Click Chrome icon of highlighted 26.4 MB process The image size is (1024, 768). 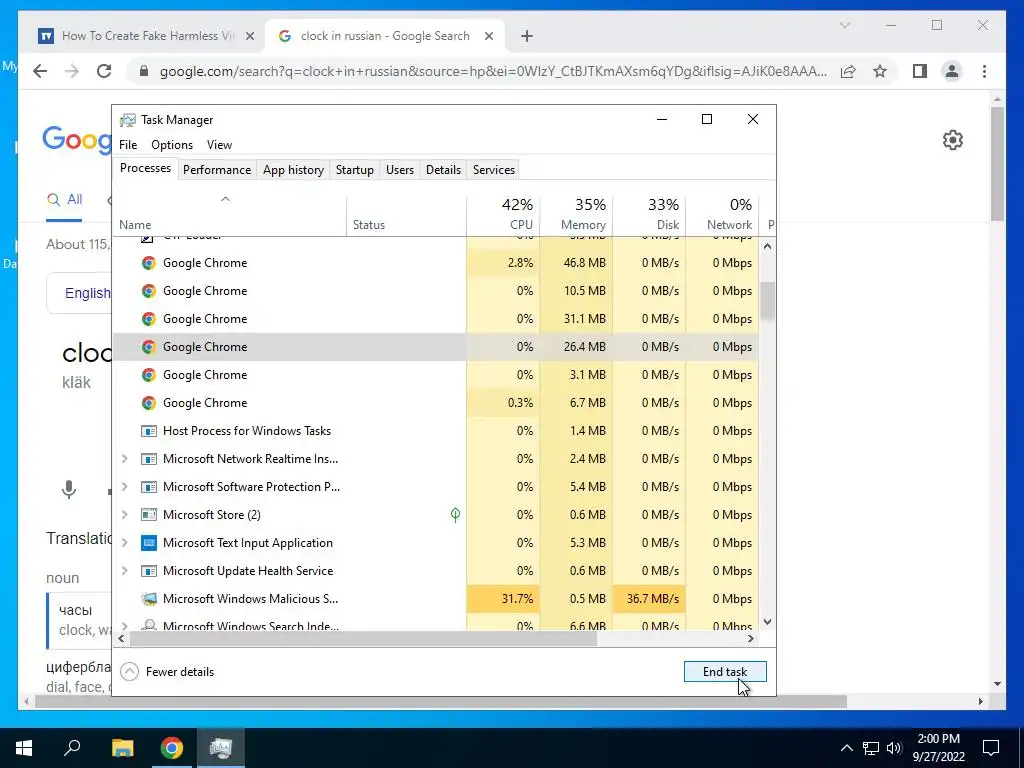point(149,347)
